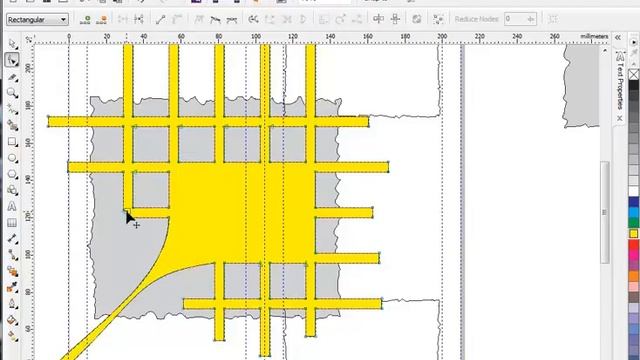Click the Break Curve icon
The width and height of the screenshot is (640, 360).
139,19
